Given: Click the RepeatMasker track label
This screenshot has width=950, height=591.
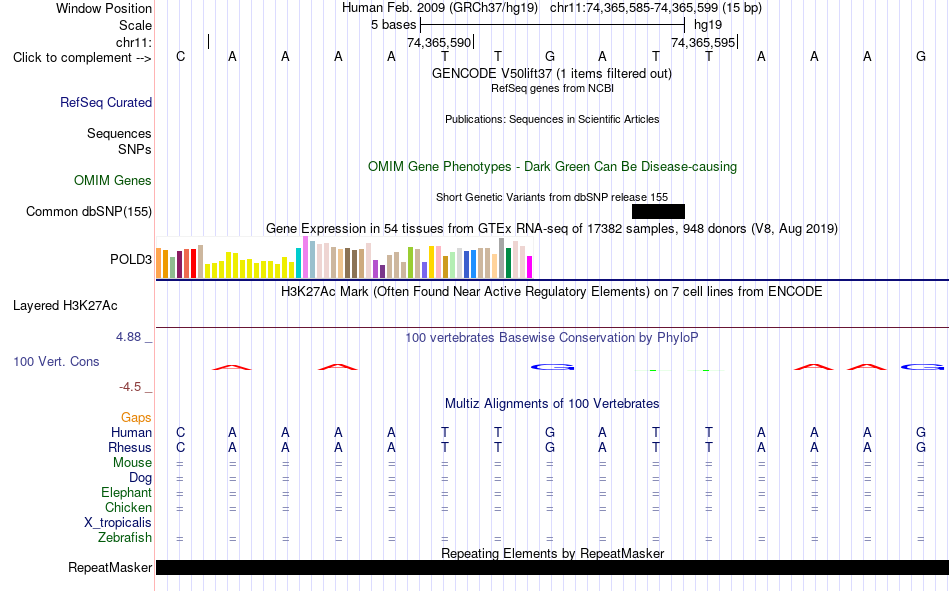Looking at the screenshot, I should pyautogui.click(x=110, y=568).
